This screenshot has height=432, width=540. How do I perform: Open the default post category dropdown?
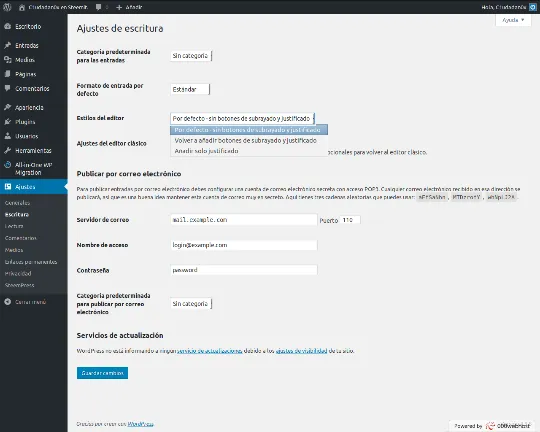[x=191, y=56]
